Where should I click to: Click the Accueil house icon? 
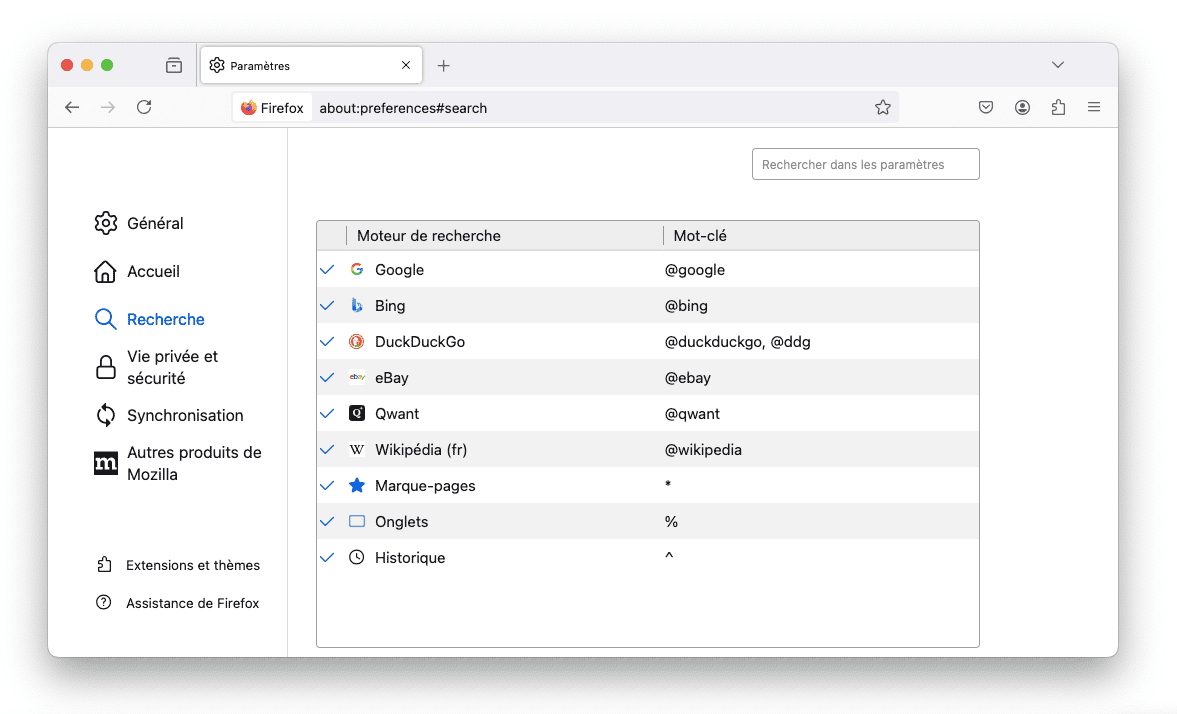[106, 271]
